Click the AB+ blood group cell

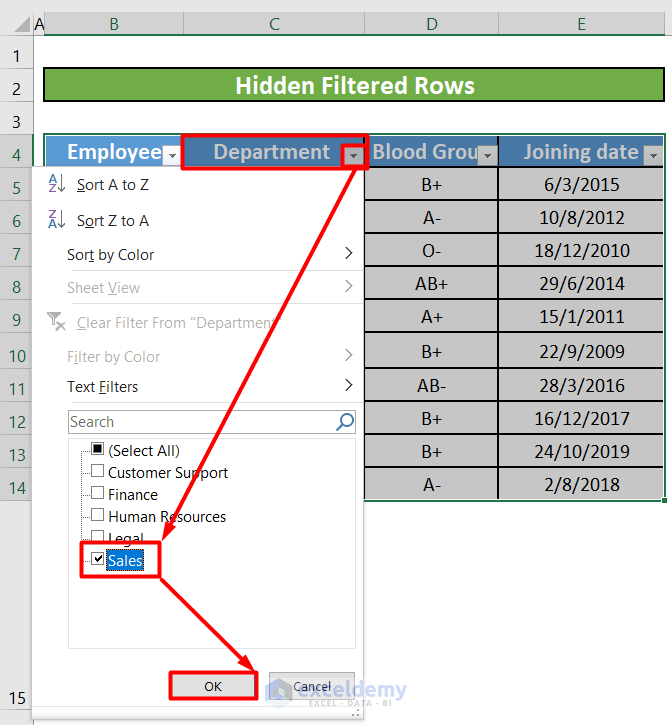click(431, 283)
